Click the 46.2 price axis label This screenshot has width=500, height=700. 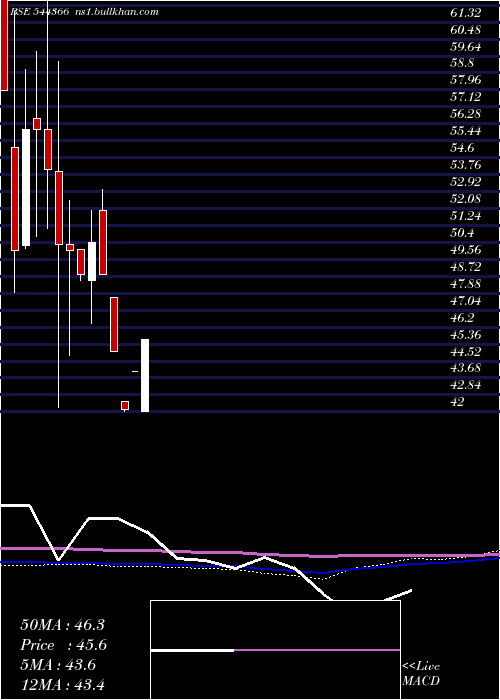point(463,317)
